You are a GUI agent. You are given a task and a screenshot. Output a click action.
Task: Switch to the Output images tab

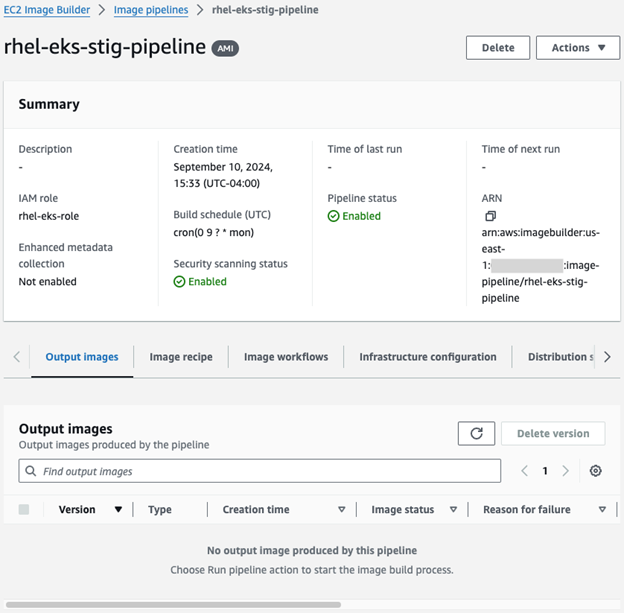82,357
